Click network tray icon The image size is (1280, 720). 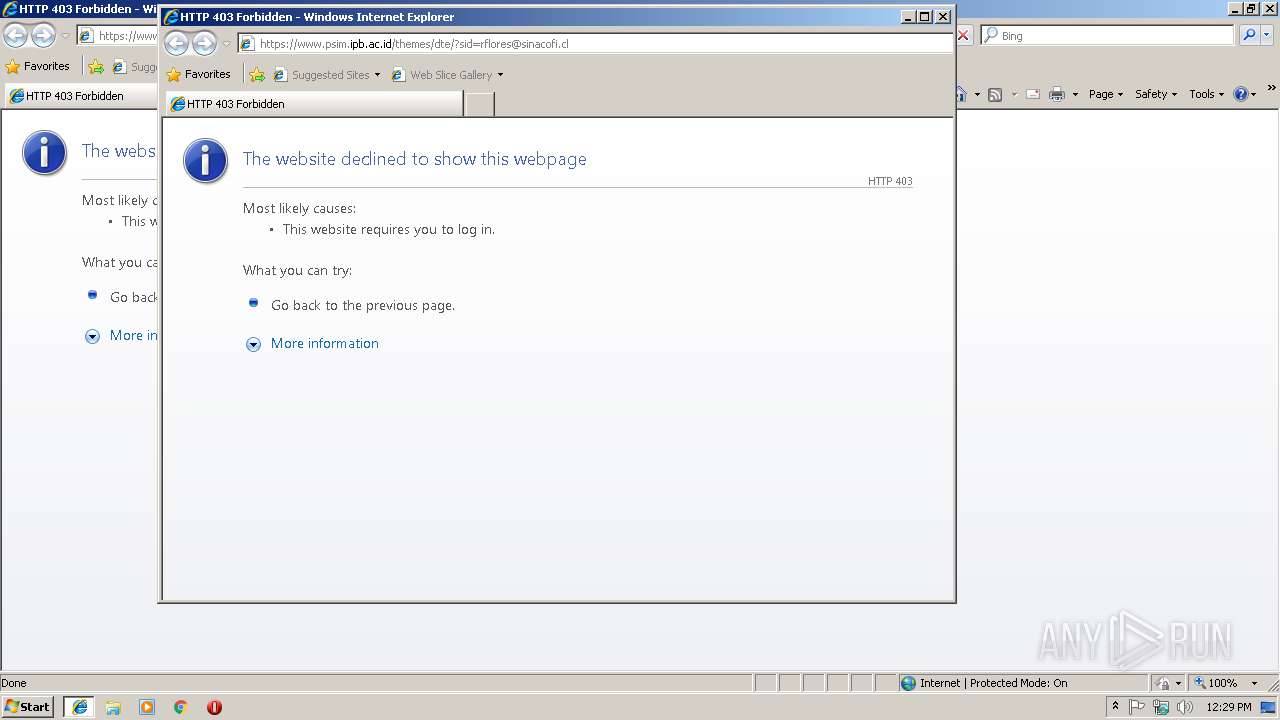click(1161, 707)
